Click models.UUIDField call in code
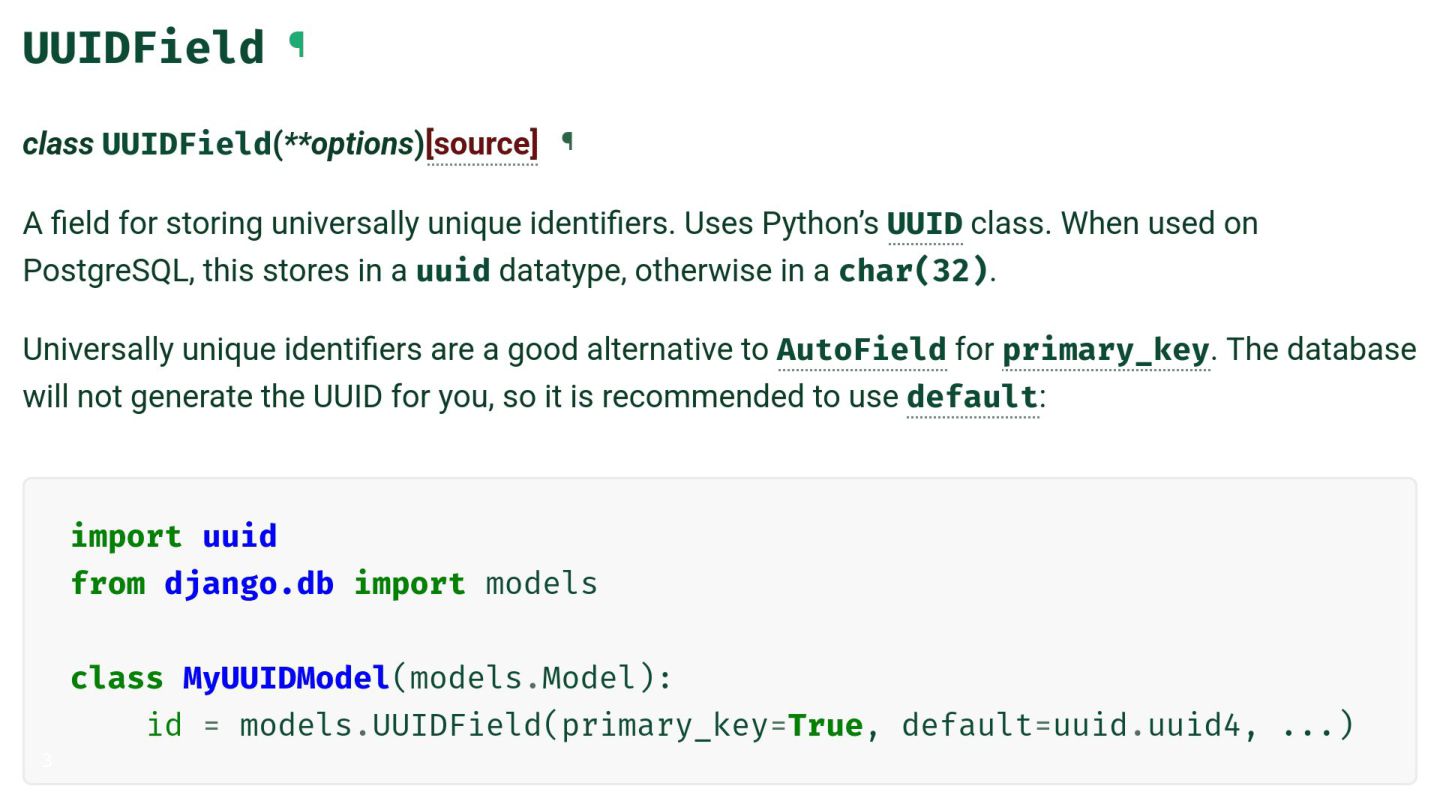This screenshot has height=810, width=1440. [391, 725]
